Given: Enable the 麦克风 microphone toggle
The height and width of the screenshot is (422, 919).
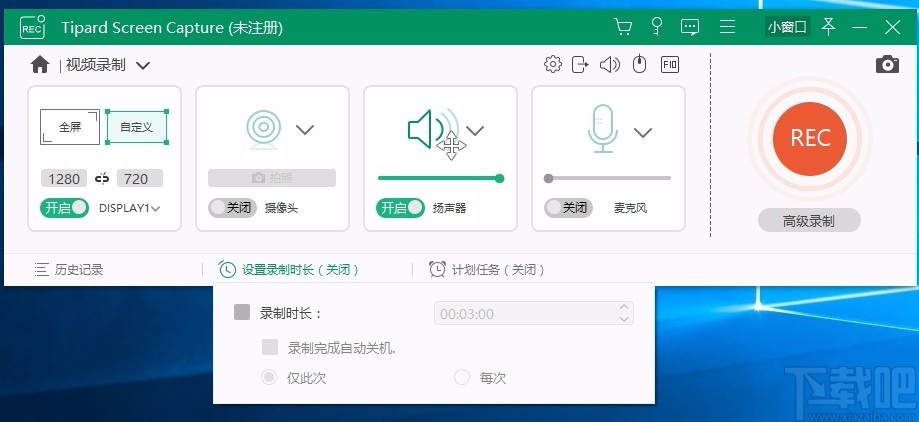Looking at the screenshot, I should (x=569, y=208).
